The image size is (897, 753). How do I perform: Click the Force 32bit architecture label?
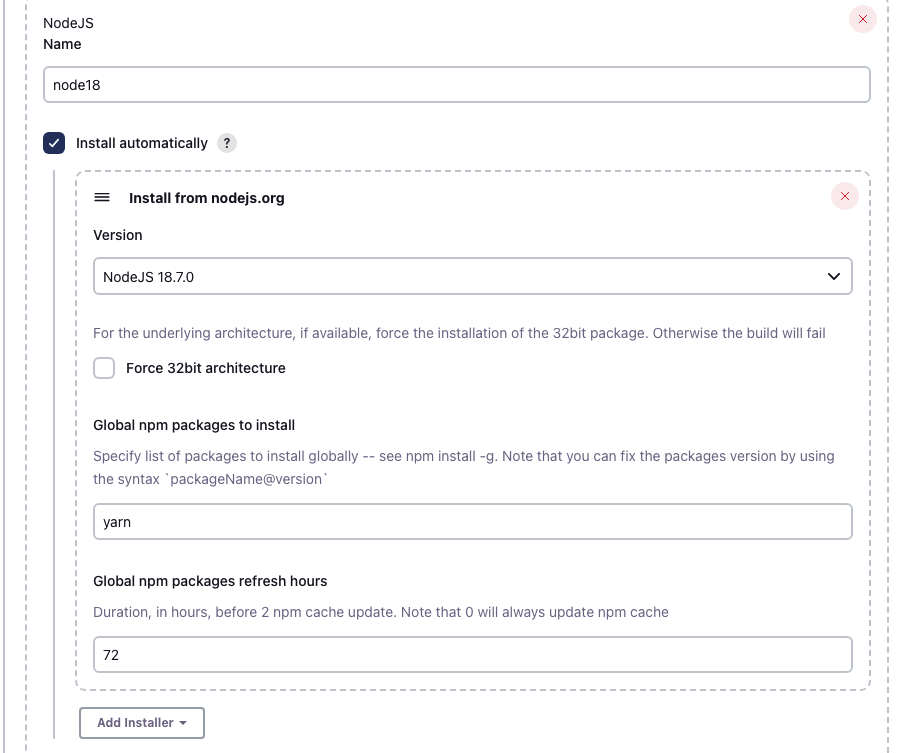(x=206, y=368)
